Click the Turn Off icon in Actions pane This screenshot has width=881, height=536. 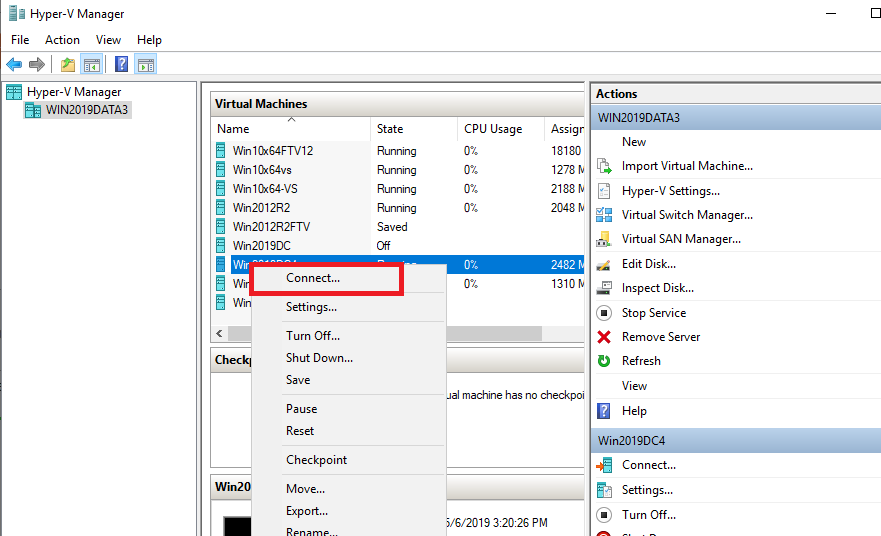(604, 515)
